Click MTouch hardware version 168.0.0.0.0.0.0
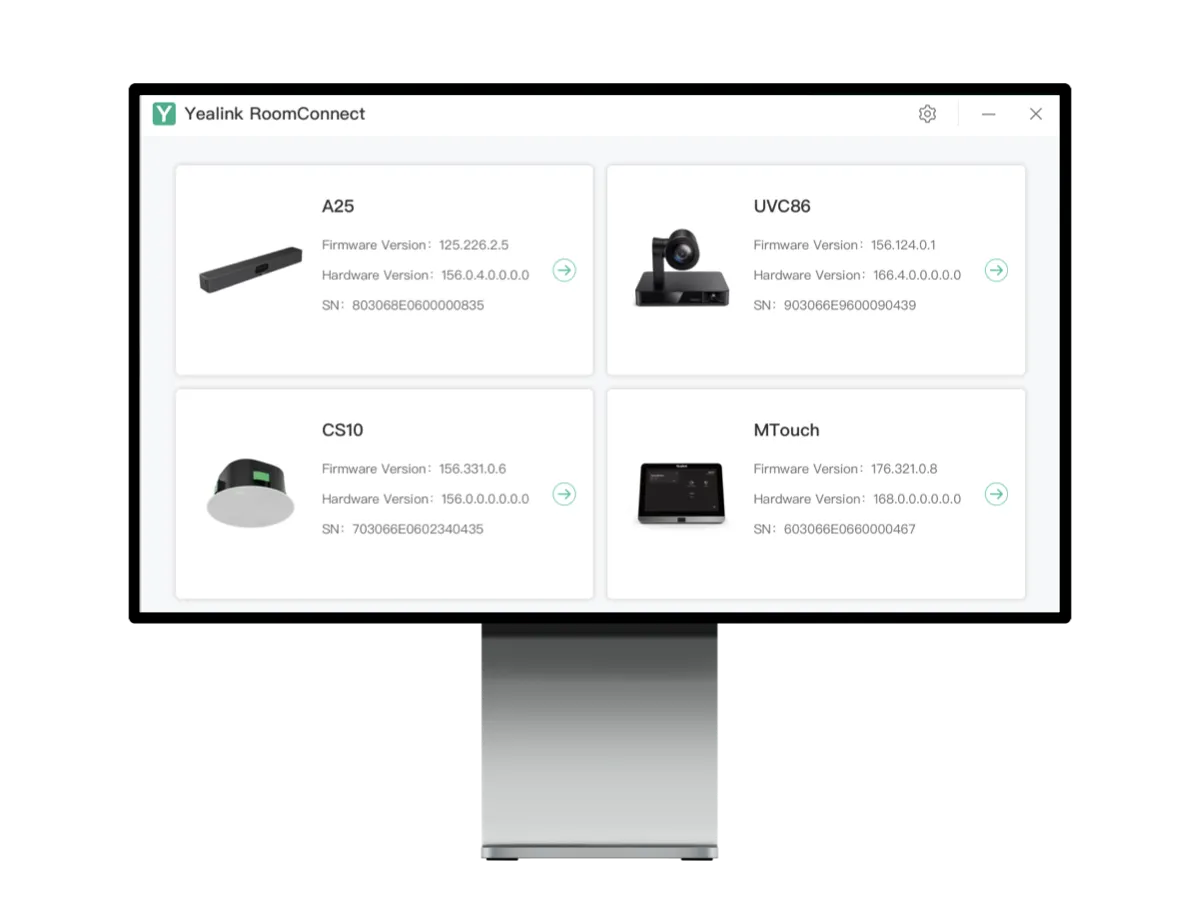 click(917, 499)
